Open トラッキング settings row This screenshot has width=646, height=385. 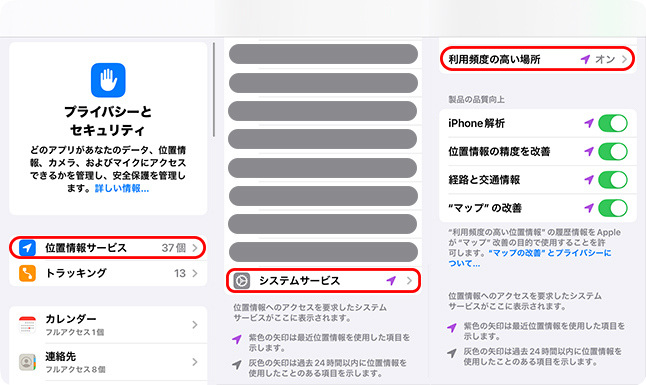108,273
